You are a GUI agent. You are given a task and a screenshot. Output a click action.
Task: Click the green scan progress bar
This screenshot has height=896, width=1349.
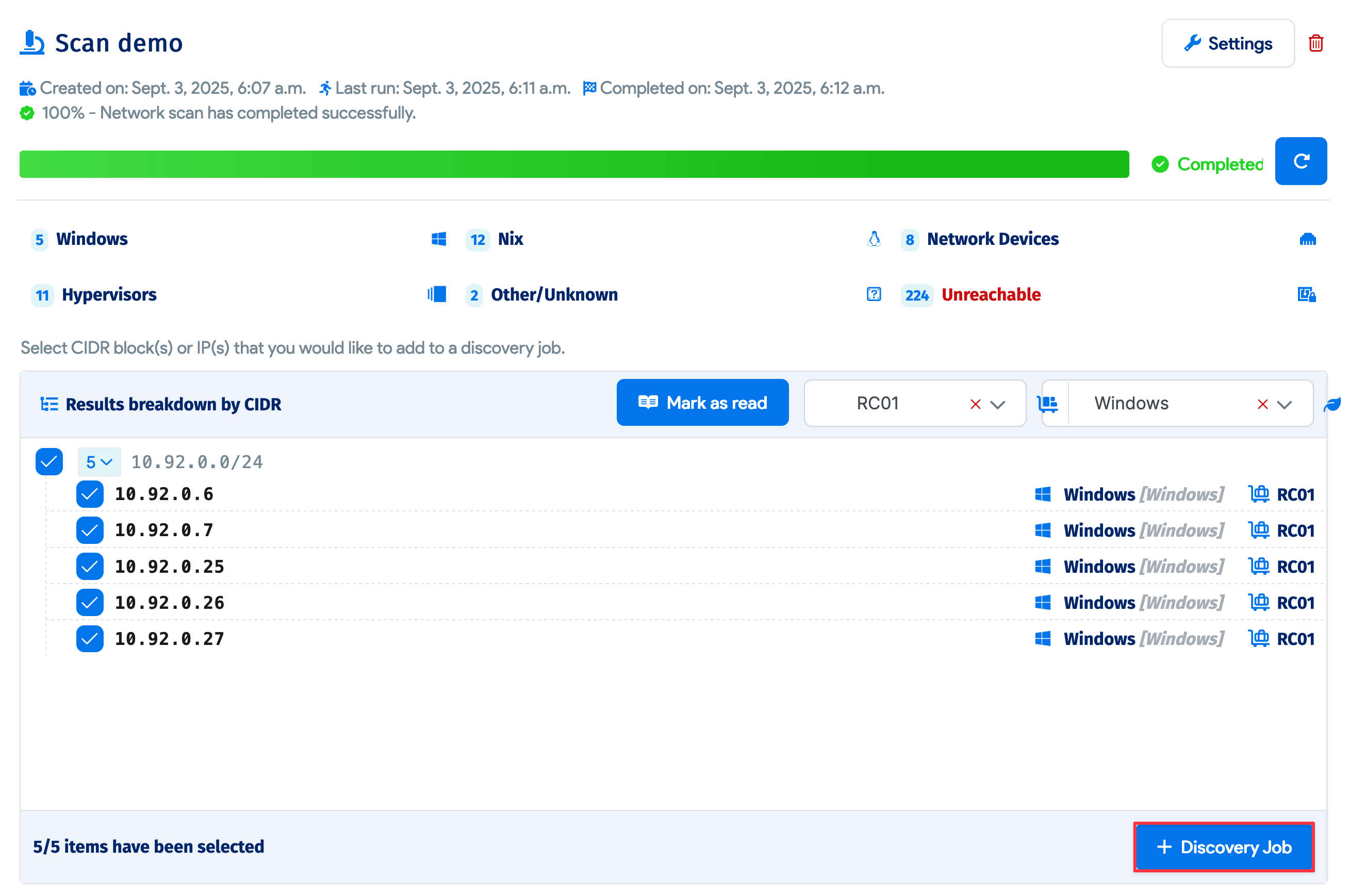pyautogui.click(x=574, y=164)
